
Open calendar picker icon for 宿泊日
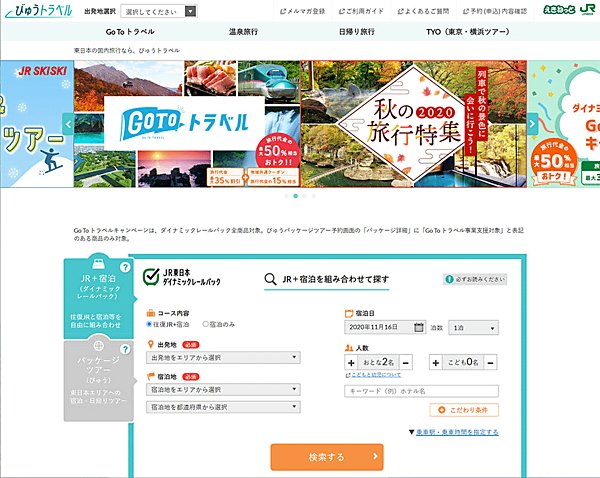point(419,327)
